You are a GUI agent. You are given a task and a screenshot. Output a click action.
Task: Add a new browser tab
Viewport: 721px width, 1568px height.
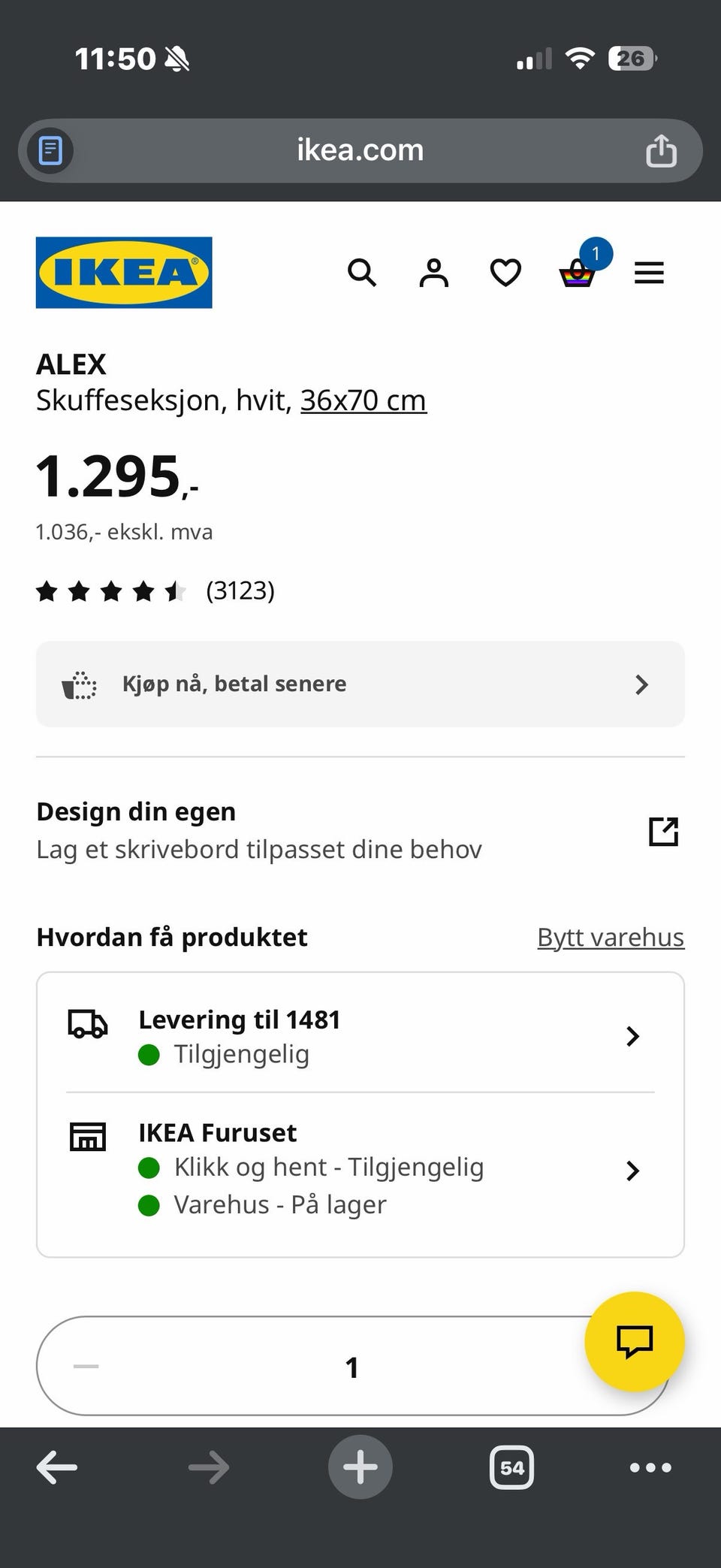360,1467
